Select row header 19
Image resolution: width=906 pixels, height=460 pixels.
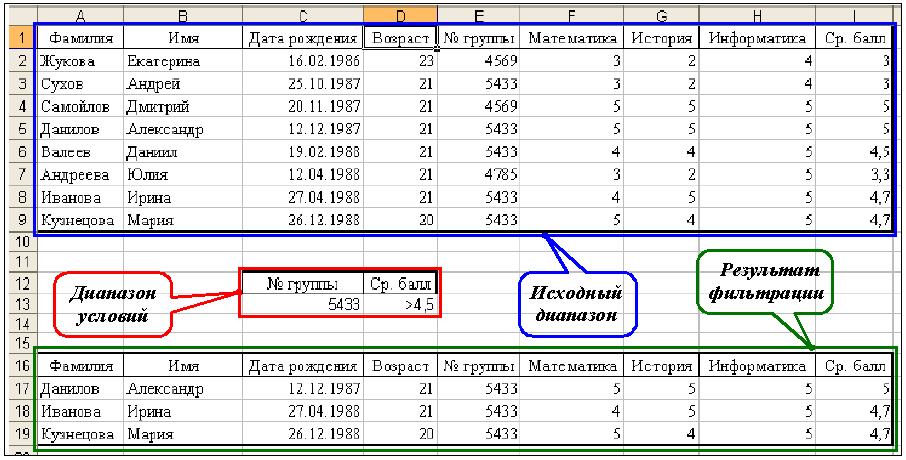[x=23, y=433]
